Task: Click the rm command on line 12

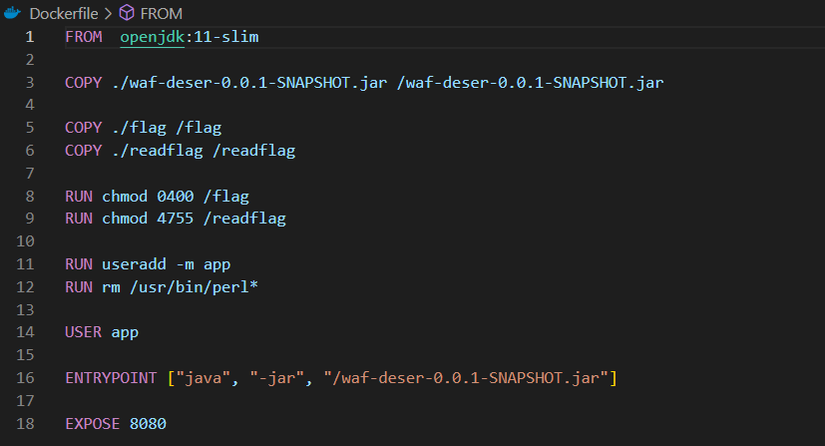Action: [111, 288]
